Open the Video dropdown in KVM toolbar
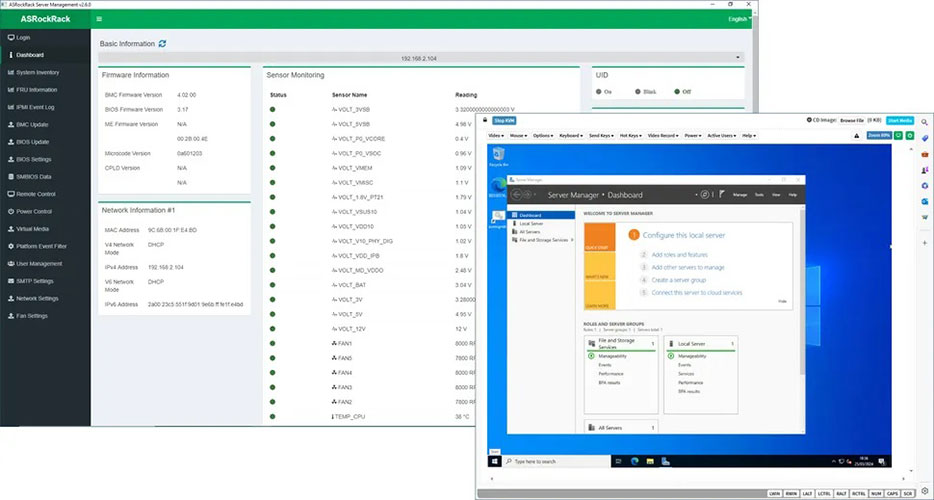Image resolution: width=934 pixels, height=500 pixels. 496,135
